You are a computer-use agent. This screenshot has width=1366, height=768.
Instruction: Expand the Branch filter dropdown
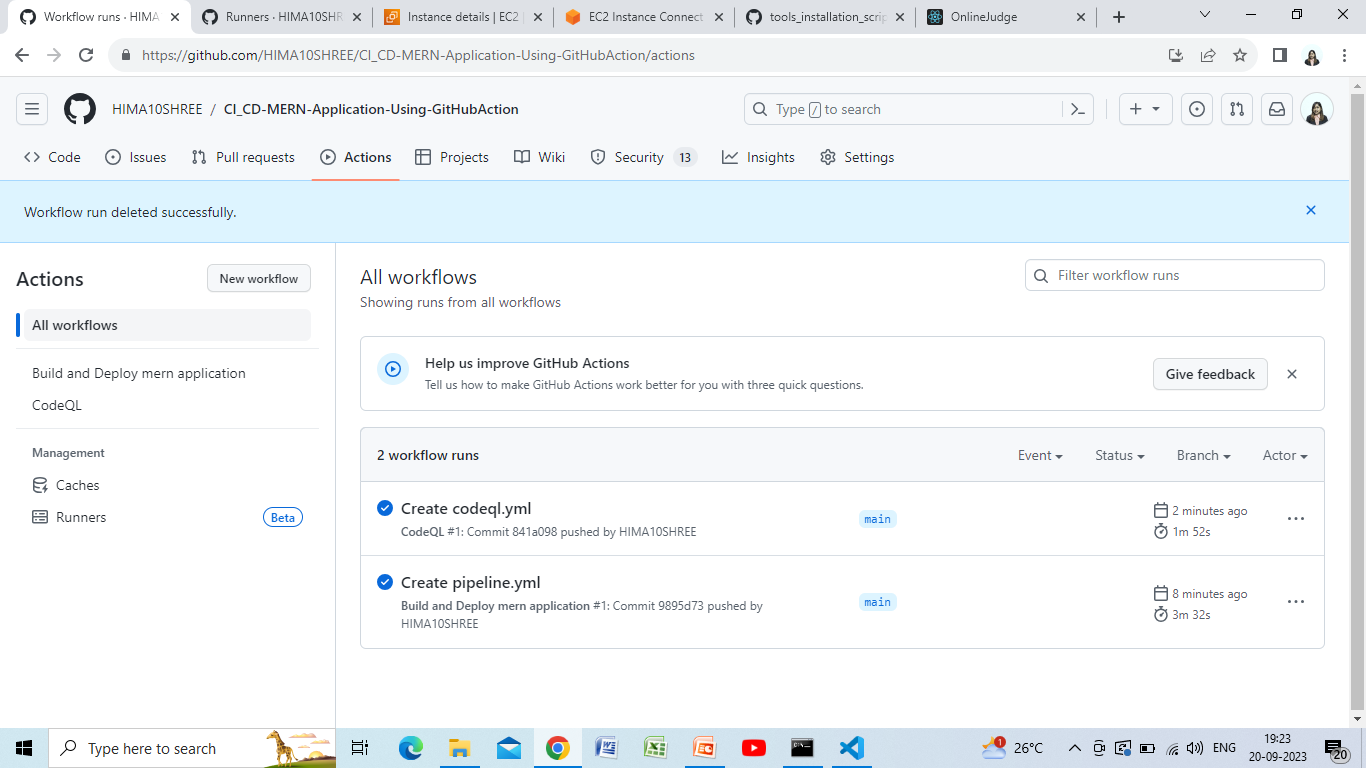click(1203, 455)
